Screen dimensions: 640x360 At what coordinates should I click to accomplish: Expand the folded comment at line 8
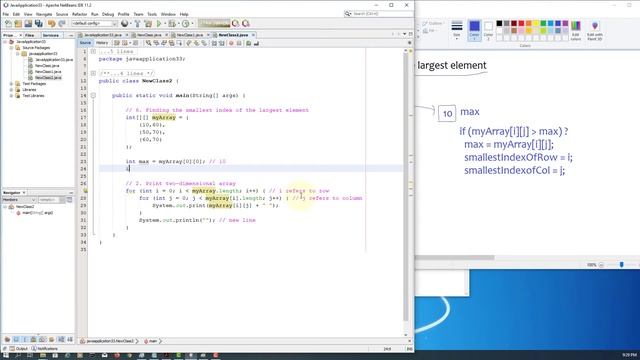coord(93,73)
